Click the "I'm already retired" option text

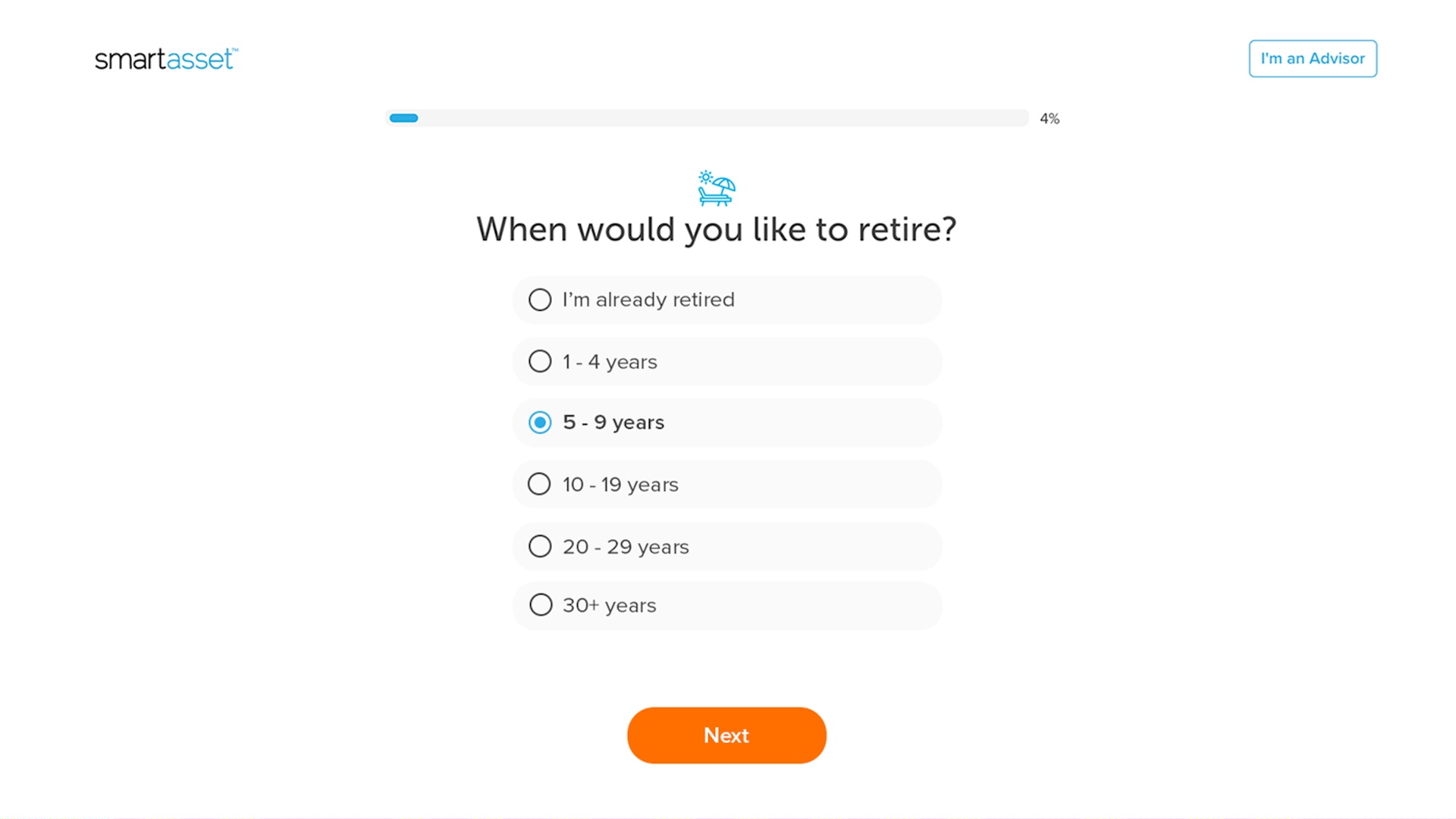tap(648, 300)
